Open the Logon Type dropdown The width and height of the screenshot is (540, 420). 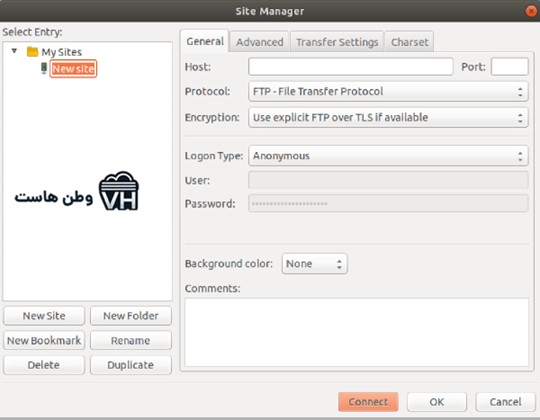coord(388,156)
